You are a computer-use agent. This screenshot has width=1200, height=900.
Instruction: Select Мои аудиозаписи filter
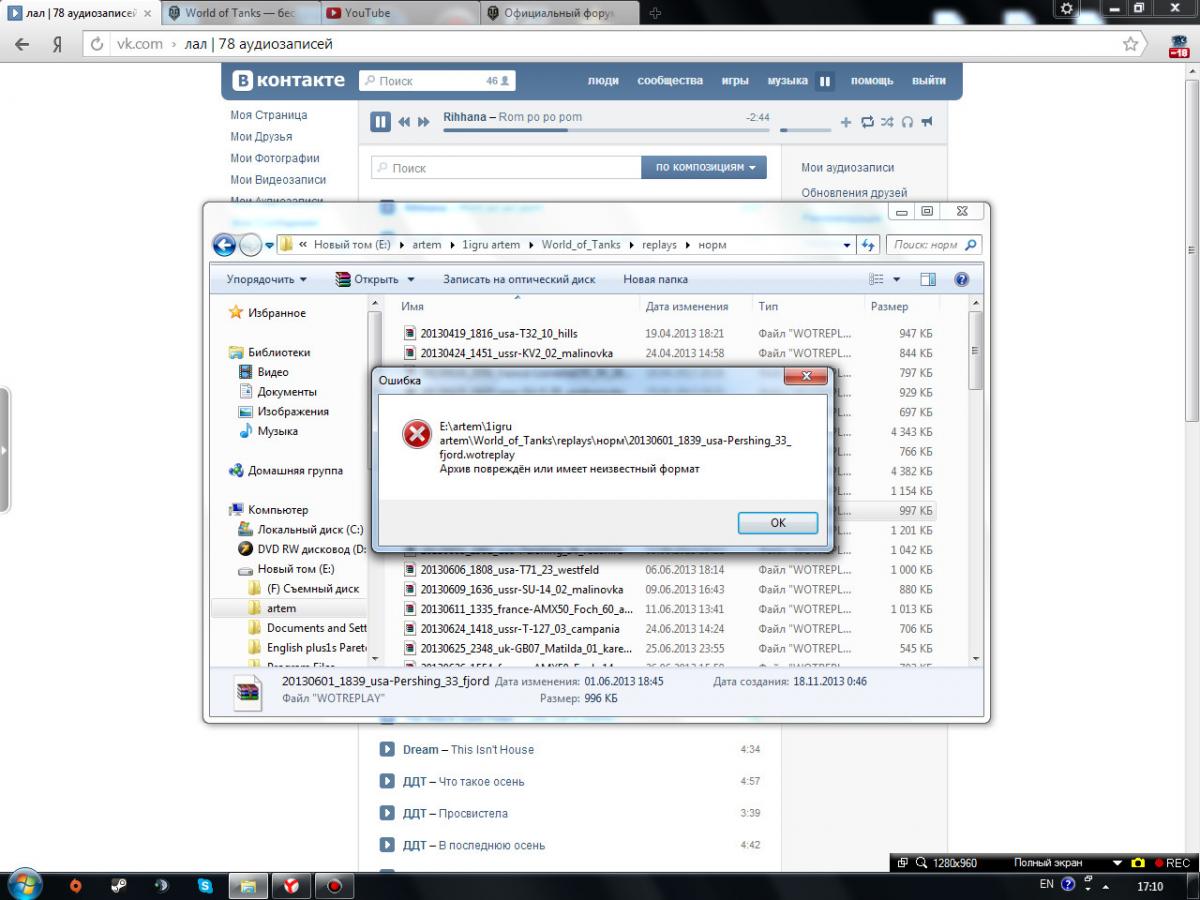tap(848, 168)
